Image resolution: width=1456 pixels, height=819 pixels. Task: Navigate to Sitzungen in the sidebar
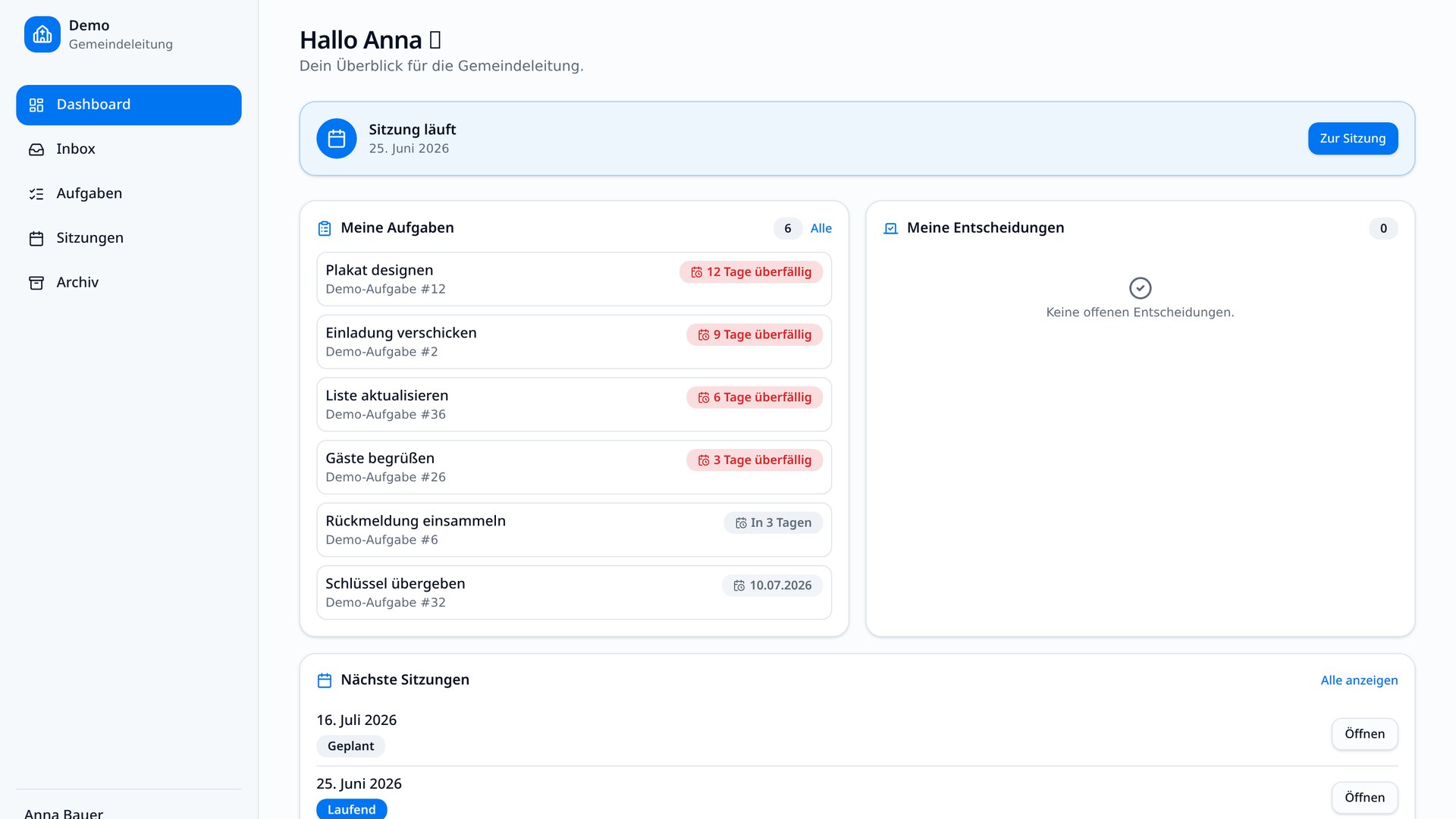129,238
